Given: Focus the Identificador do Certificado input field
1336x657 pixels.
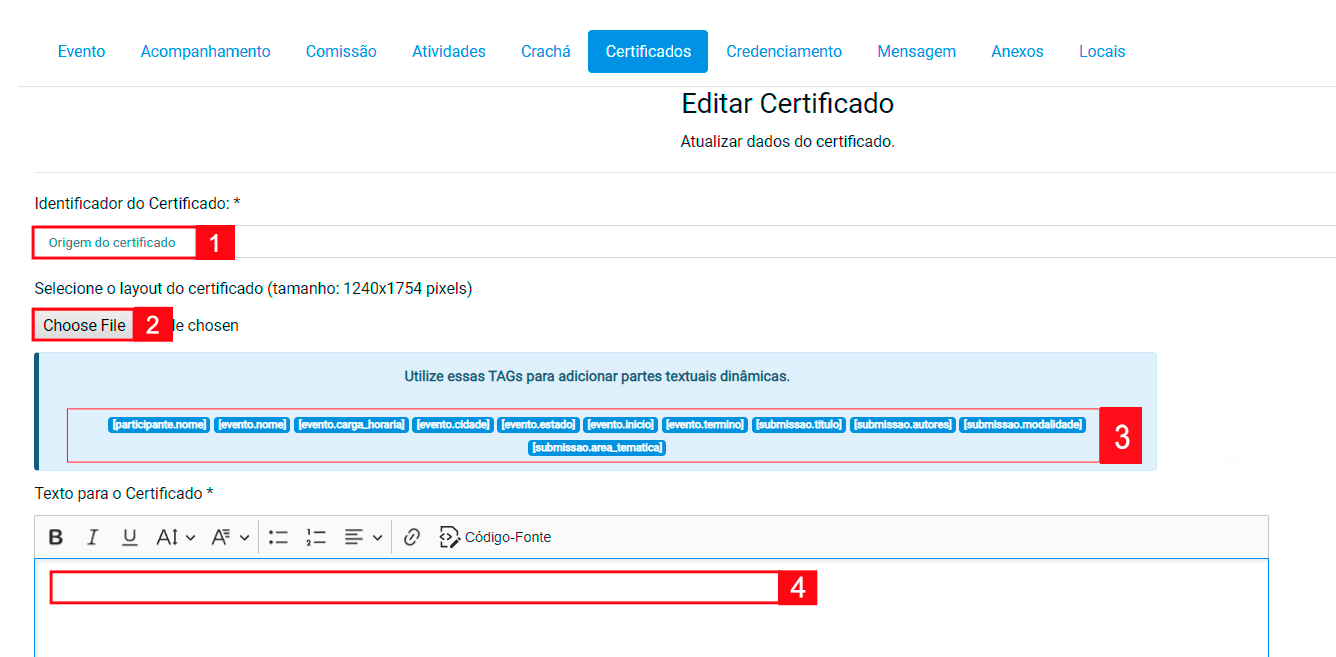Looking at the screenshot, I should pyautogui.click(x=685, y=242).
